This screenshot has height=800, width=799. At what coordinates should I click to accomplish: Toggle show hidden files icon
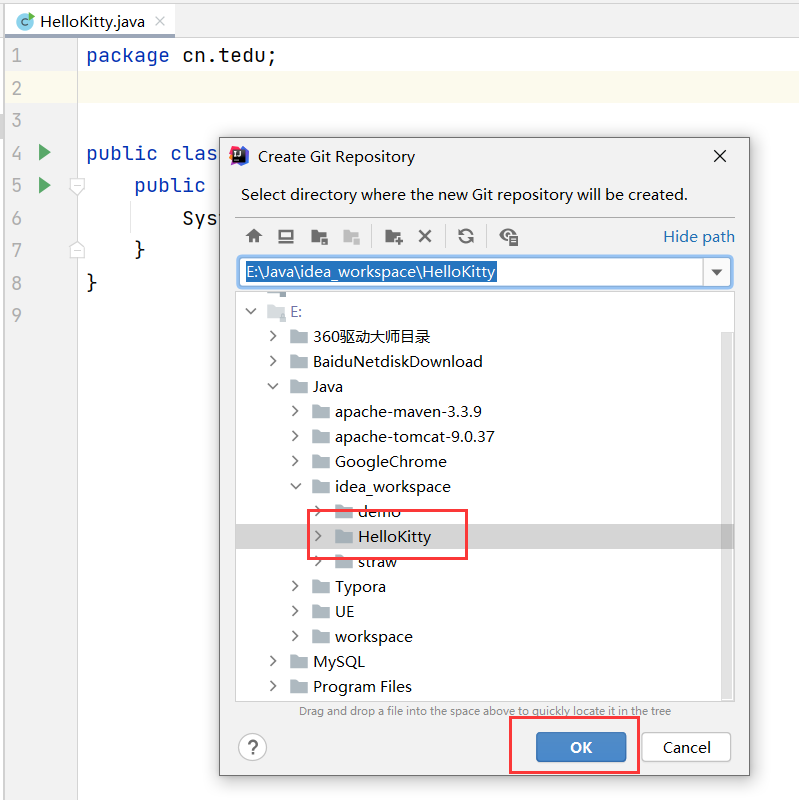click(509, 237)
